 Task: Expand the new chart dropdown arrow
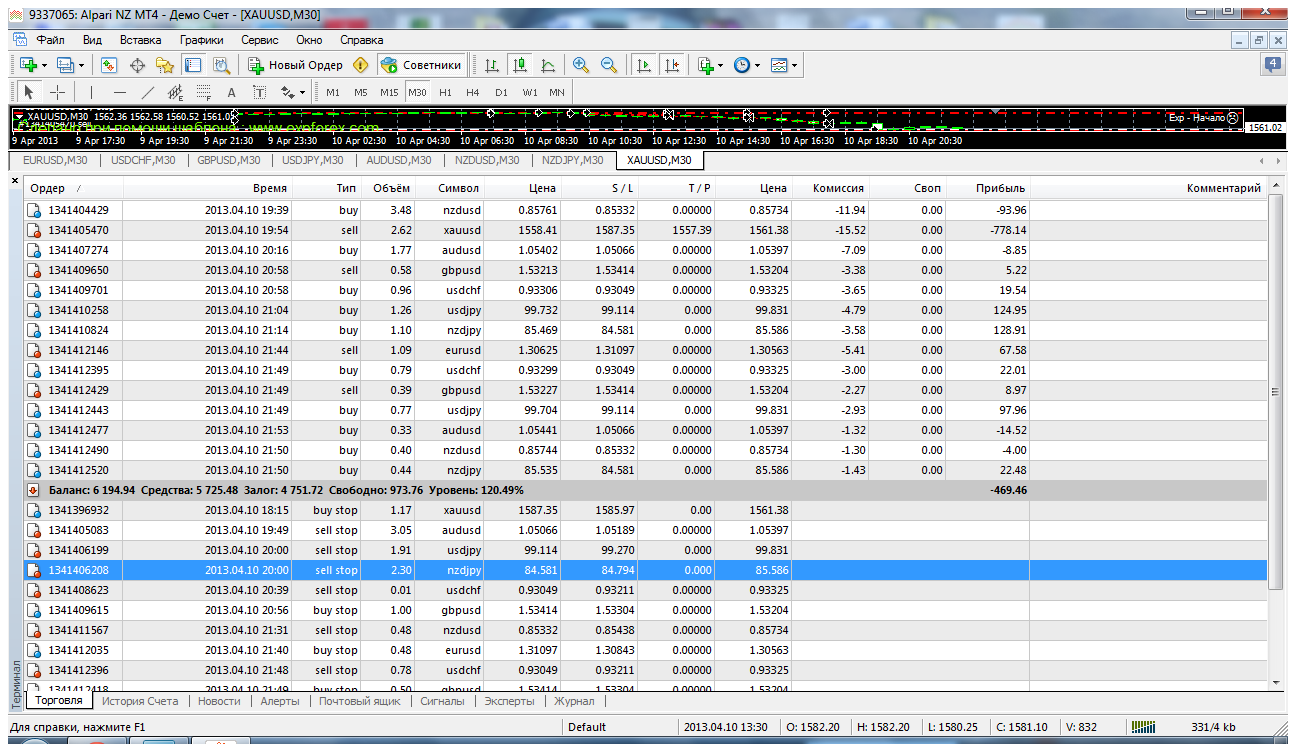[44, 65]
